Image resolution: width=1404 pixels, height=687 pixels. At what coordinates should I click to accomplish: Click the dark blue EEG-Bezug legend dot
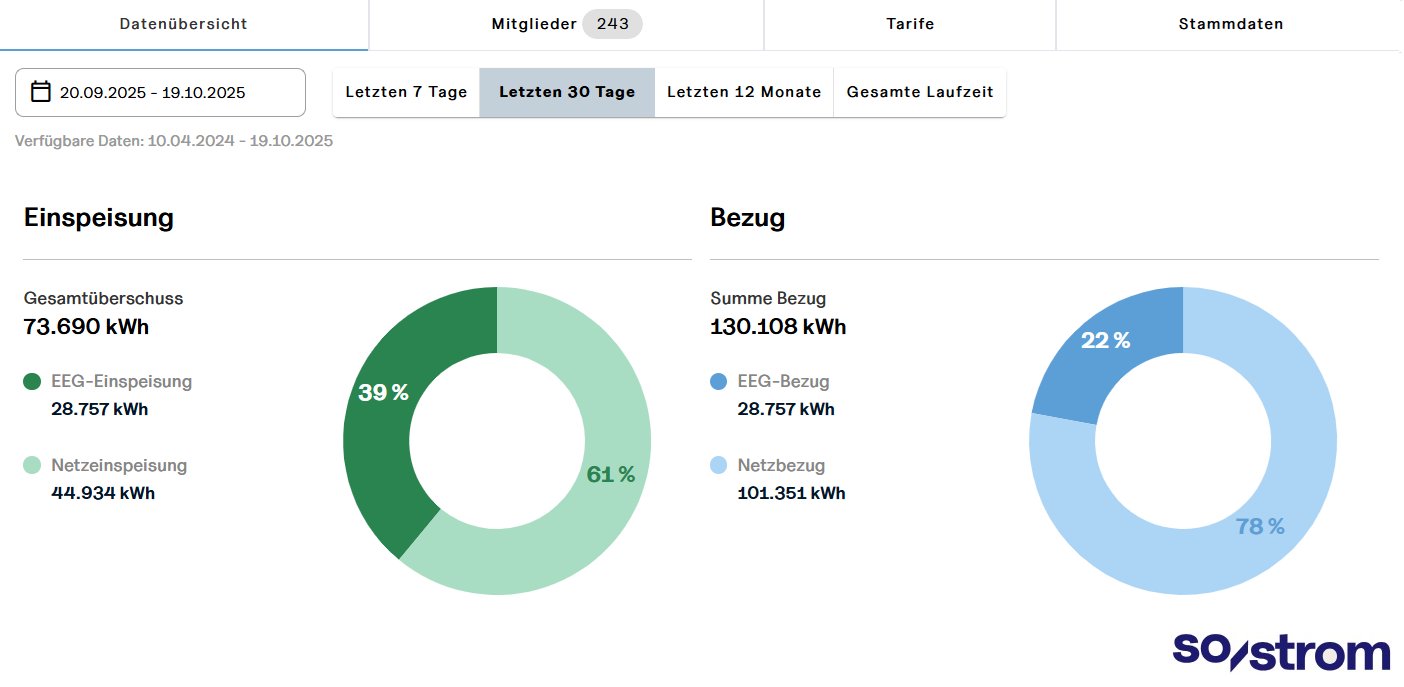[719, 381]
